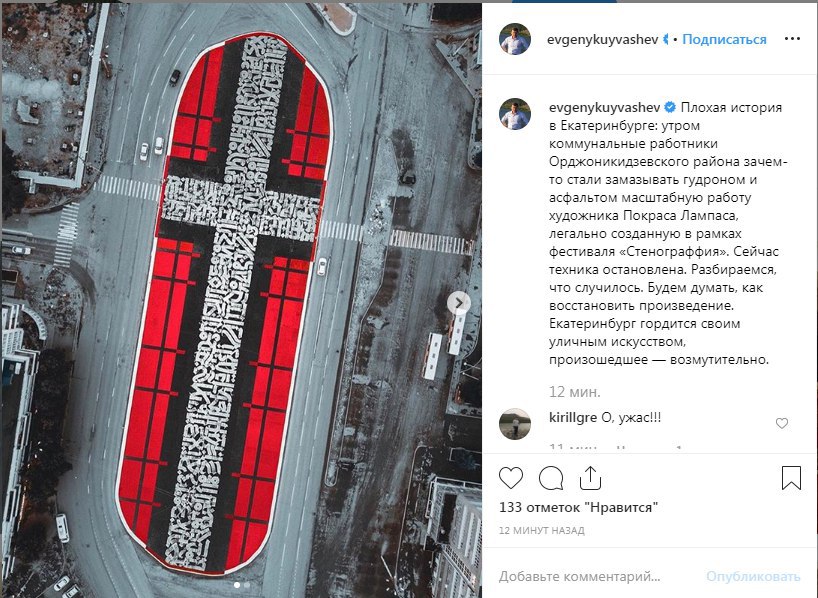View the 133 отметок "Нравится" likes list
Image resolution: width=818 pixels, height=598 pixels.
(578, 507)
